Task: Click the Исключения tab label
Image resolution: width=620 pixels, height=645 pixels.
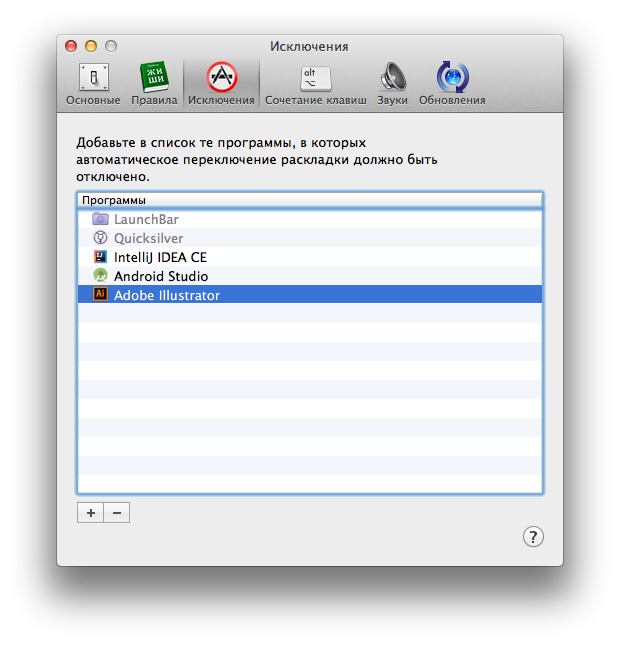Action: [221, 100]
